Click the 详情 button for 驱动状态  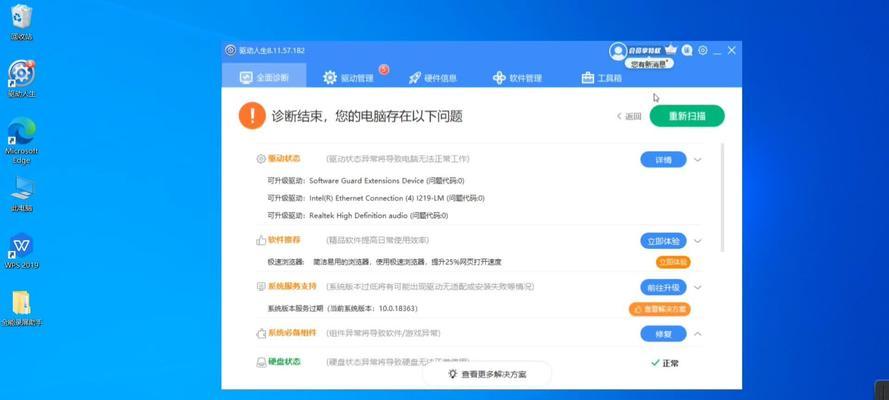(663, 160)
